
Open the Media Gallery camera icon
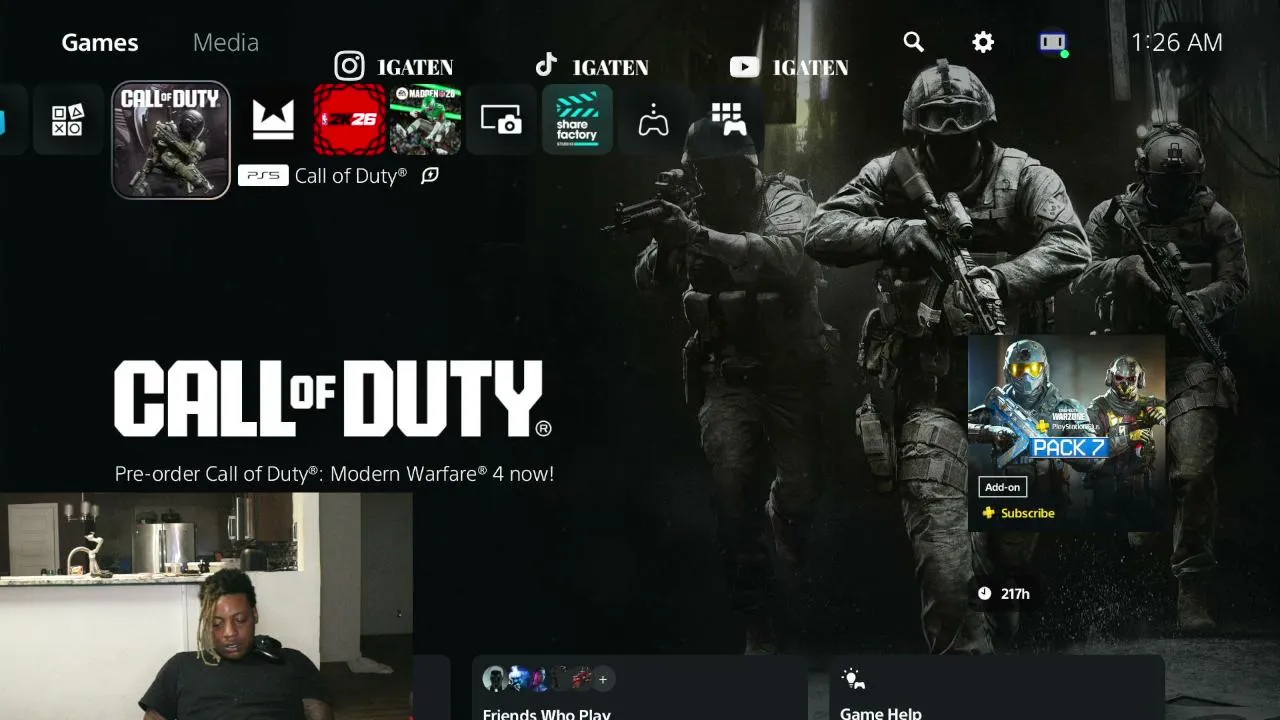coord(501,120)
